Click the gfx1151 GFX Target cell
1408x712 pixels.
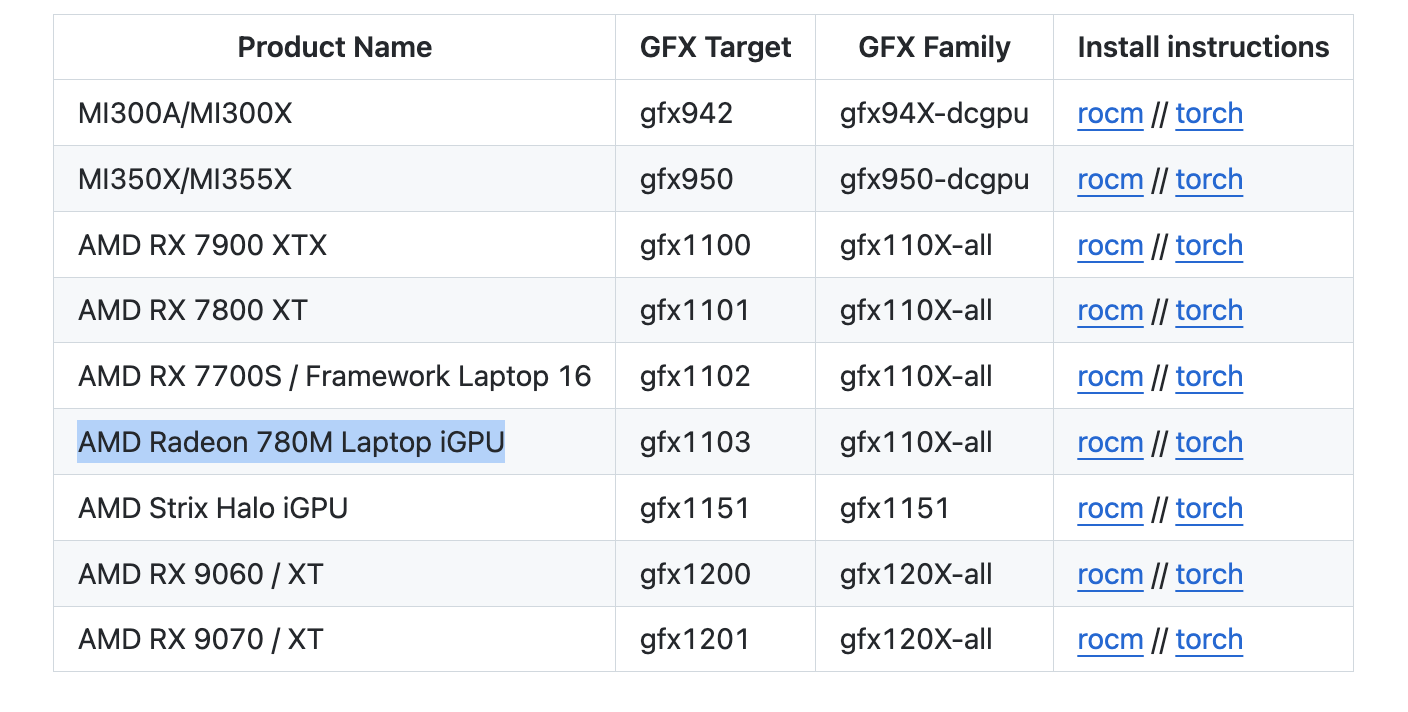[694, 509]
